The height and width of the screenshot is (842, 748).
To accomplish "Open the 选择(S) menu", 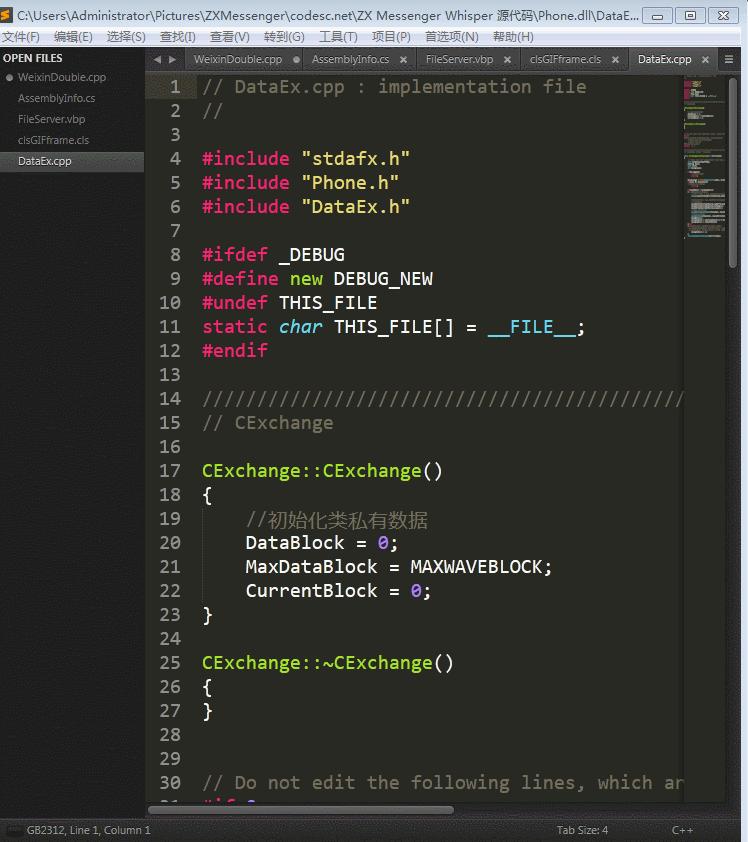I will pyautogui.click(x=126, y=37).
